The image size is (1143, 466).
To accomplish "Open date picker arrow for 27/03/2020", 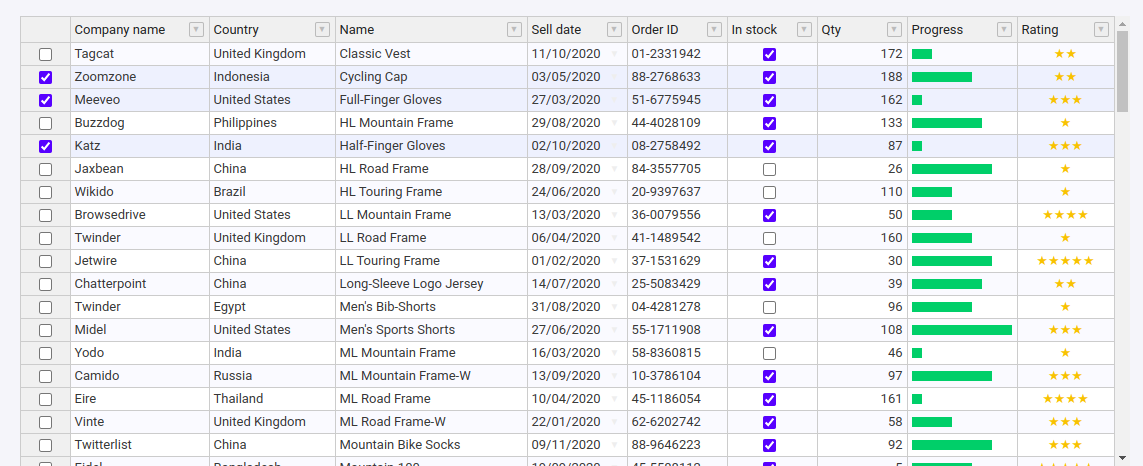I will (x=615, y=100).
